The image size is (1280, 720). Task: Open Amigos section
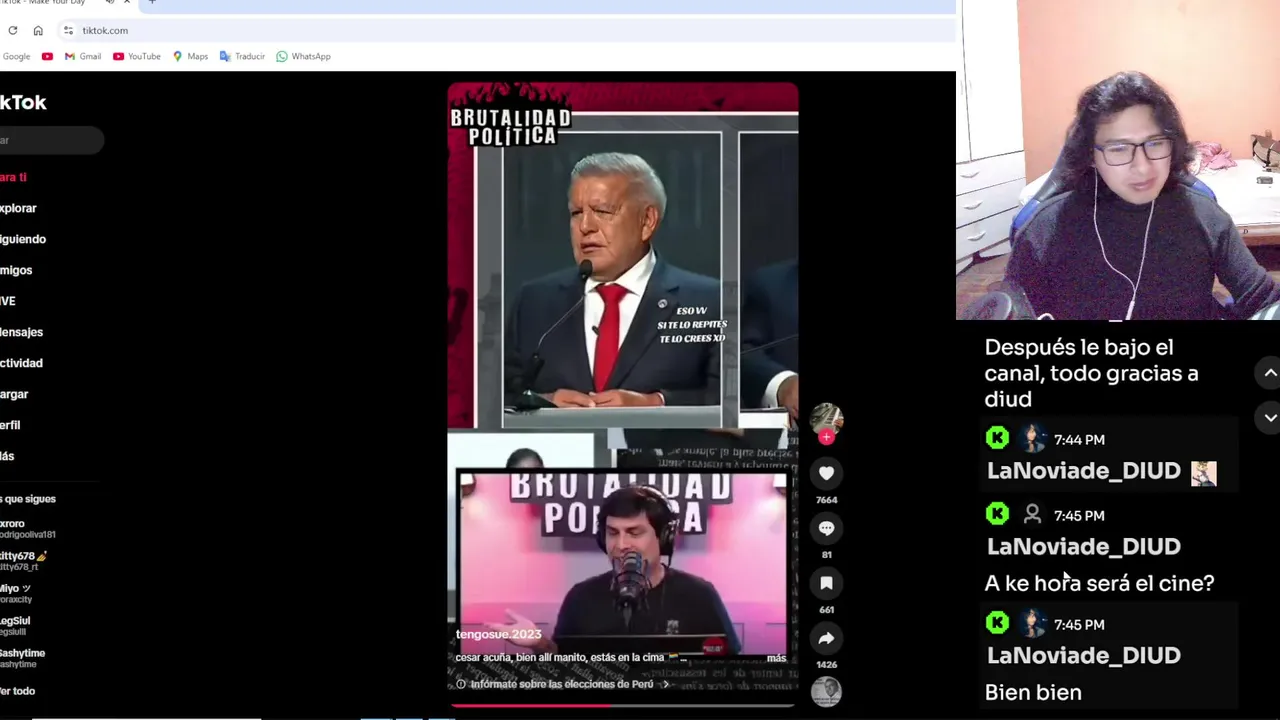[16, 270]
